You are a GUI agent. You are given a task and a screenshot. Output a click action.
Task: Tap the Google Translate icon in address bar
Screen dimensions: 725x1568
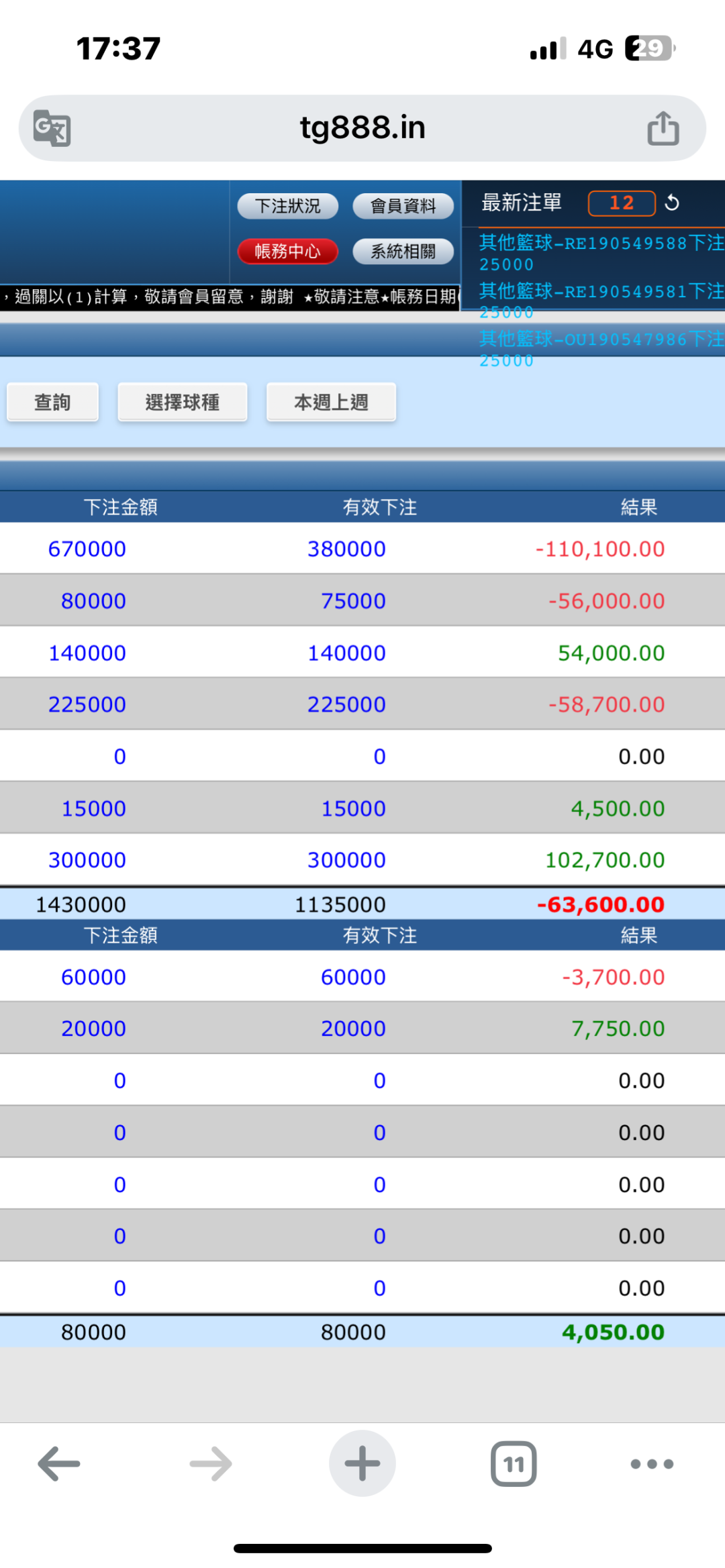(52, 128)
